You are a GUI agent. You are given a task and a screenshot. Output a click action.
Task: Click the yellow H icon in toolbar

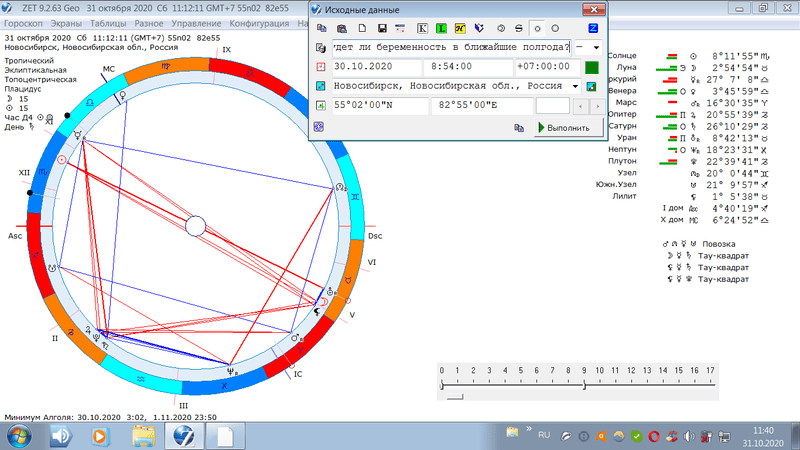tap(460, 27)
